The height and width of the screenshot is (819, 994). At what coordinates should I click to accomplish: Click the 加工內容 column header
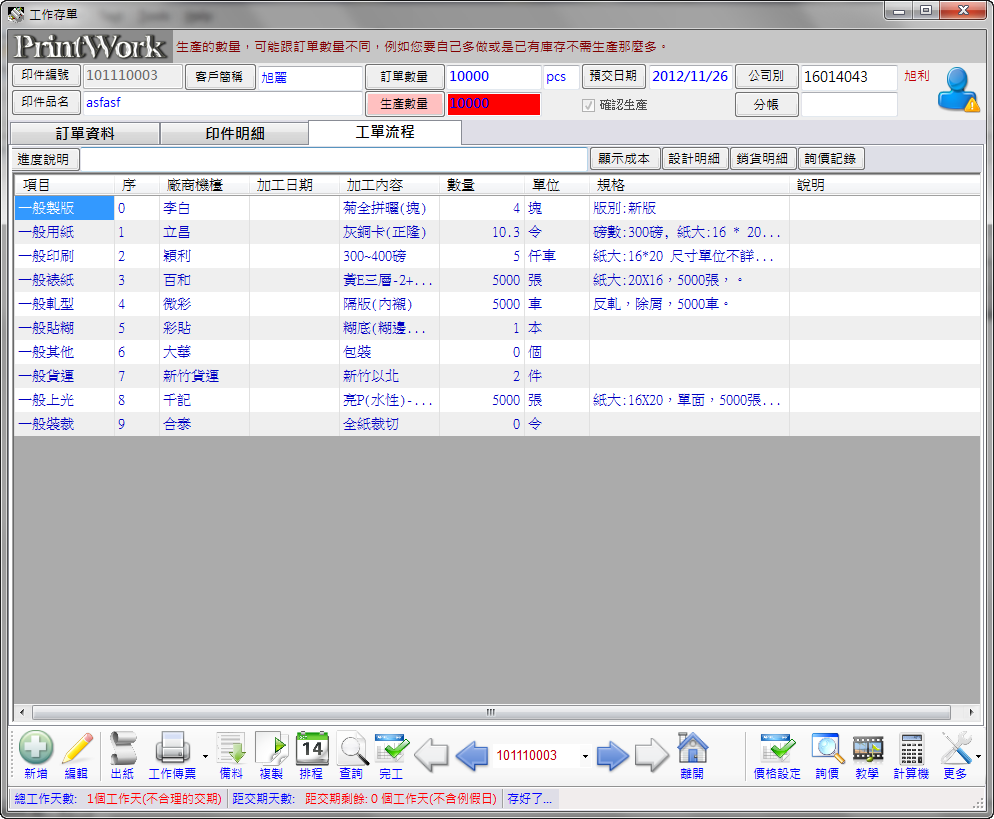click(389, 185)
